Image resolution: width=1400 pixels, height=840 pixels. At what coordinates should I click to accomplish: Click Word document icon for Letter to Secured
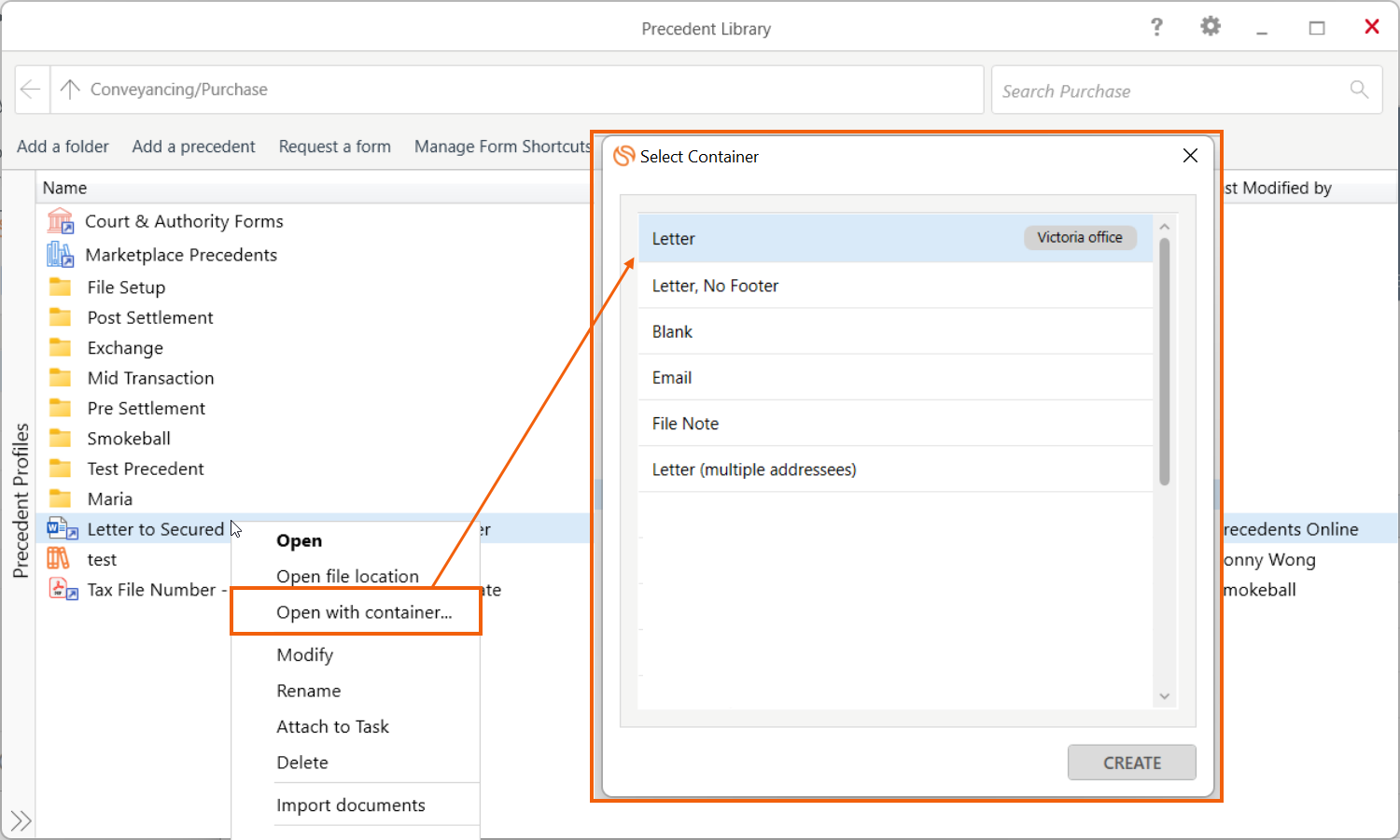click(x=63, y=529)
